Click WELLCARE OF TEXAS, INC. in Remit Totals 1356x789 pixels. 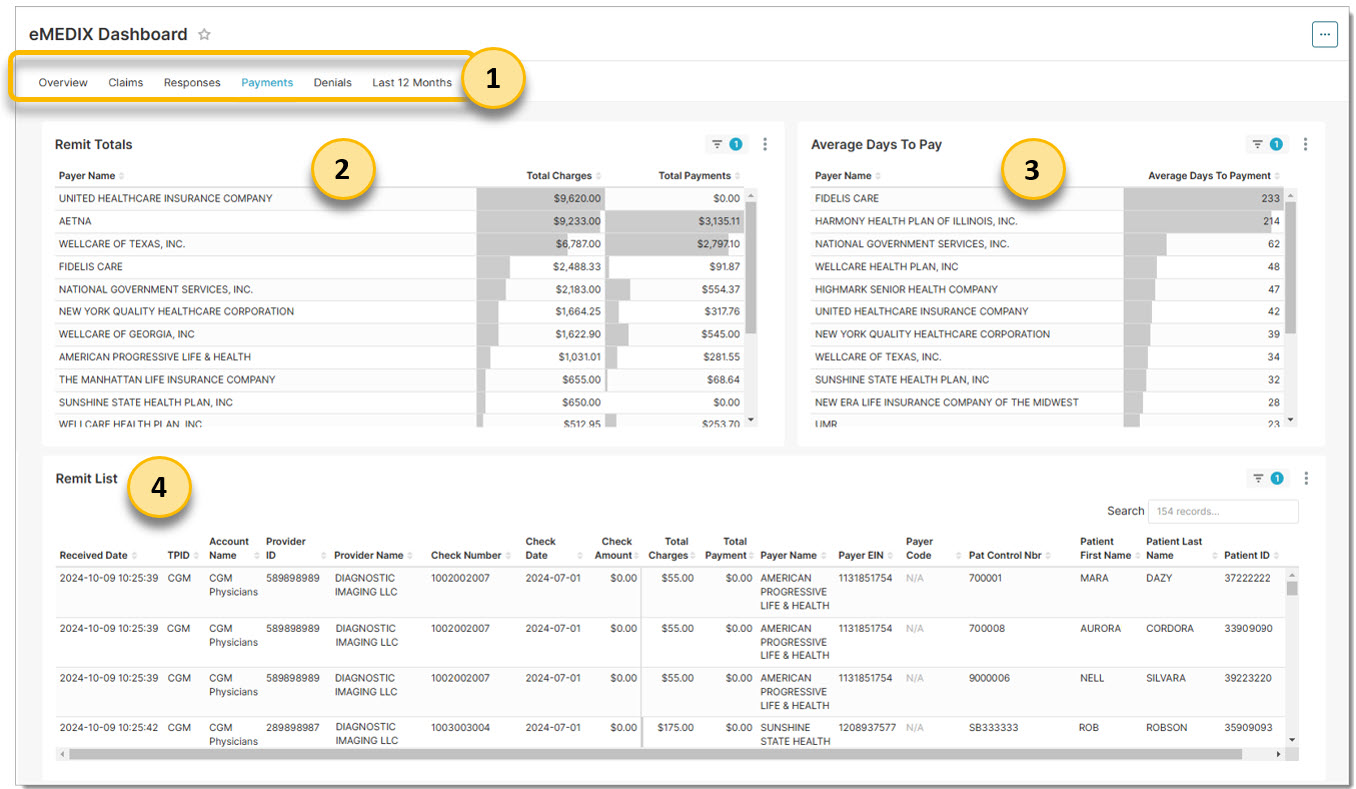pyautogui.click(x=122, y=244)
